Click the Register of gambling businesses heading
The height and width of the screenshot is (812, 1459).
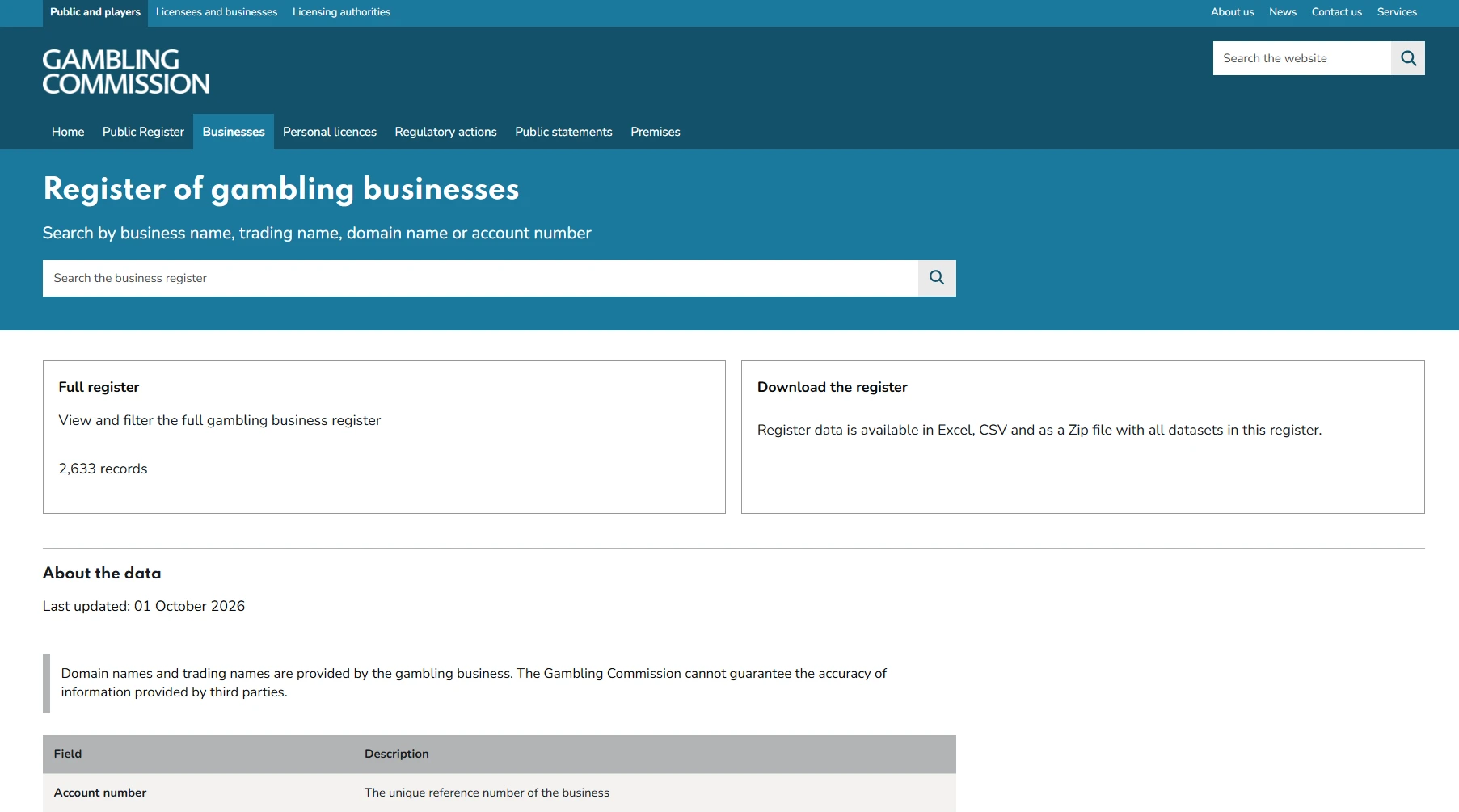coord(281,189)
